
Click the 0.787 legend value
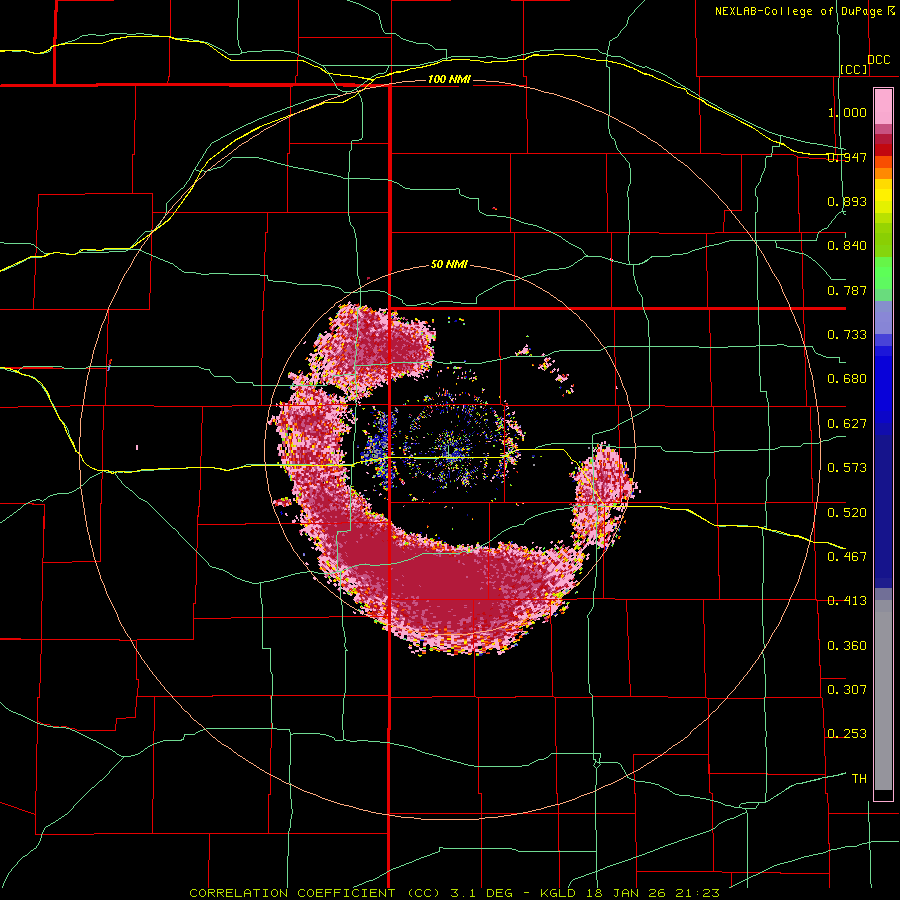(847, 290)
